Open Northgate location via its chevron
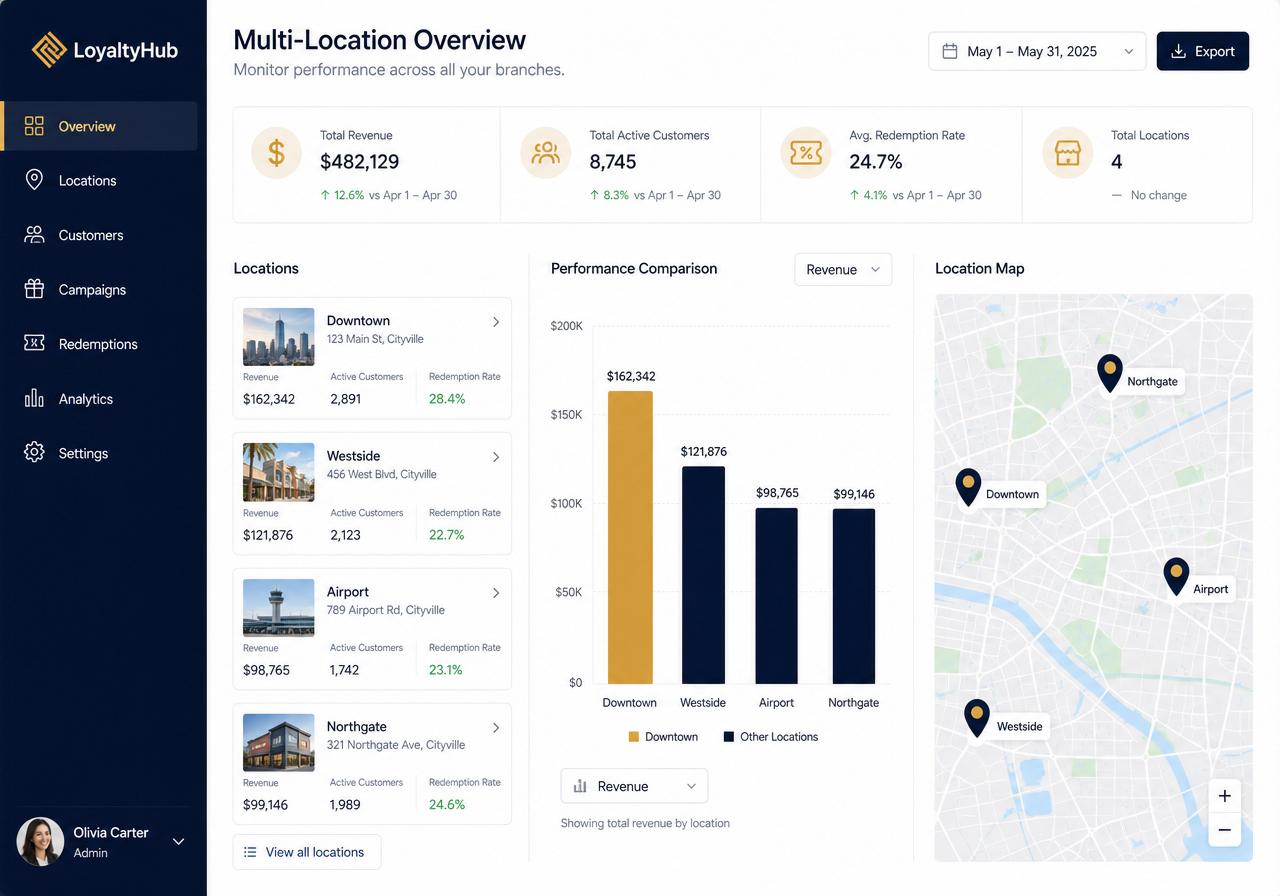Image resolution: width=1280 pixels, height=896 pixels. pos(496,728)
